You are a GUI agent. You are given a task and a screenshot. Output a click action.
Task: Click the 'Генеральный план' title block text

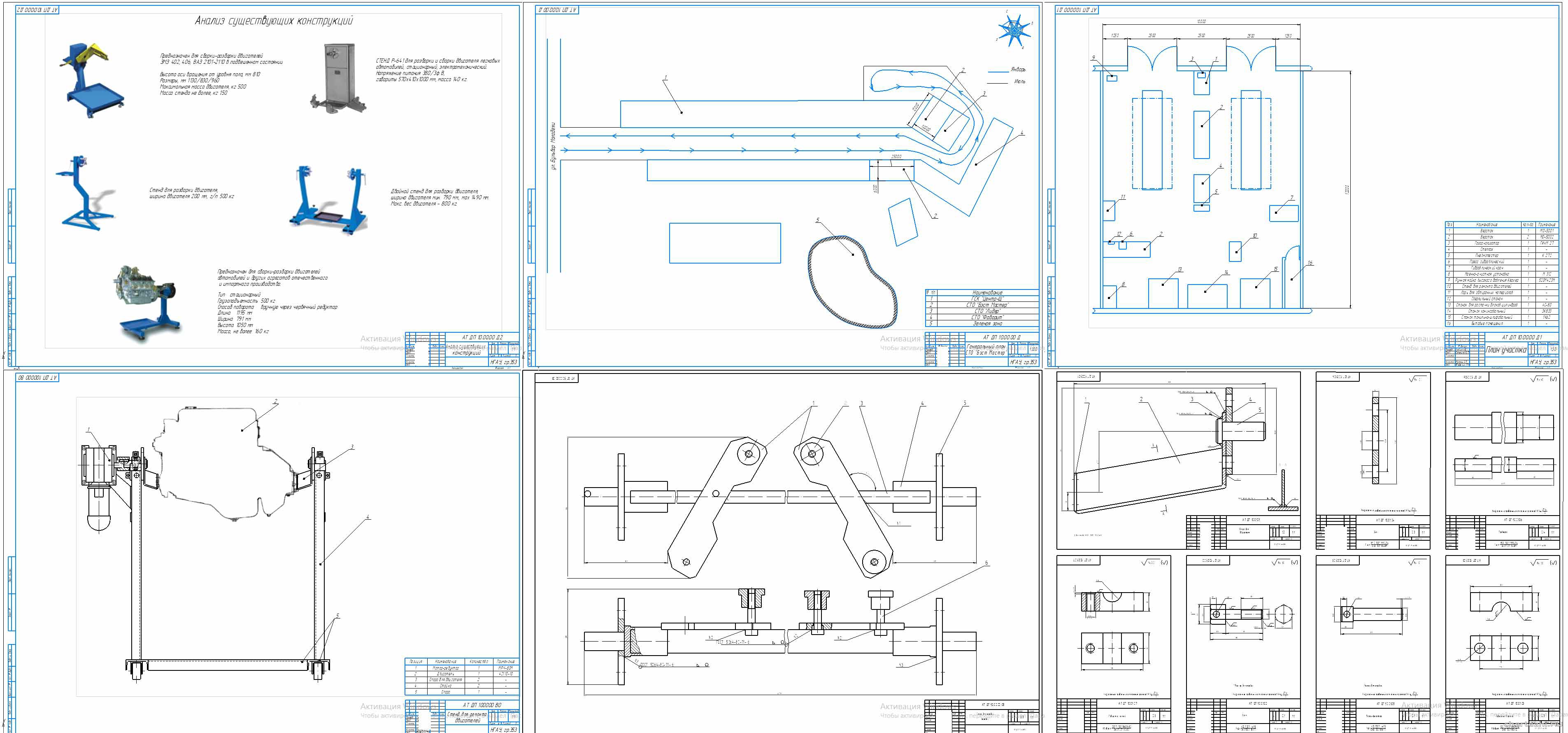986,347
